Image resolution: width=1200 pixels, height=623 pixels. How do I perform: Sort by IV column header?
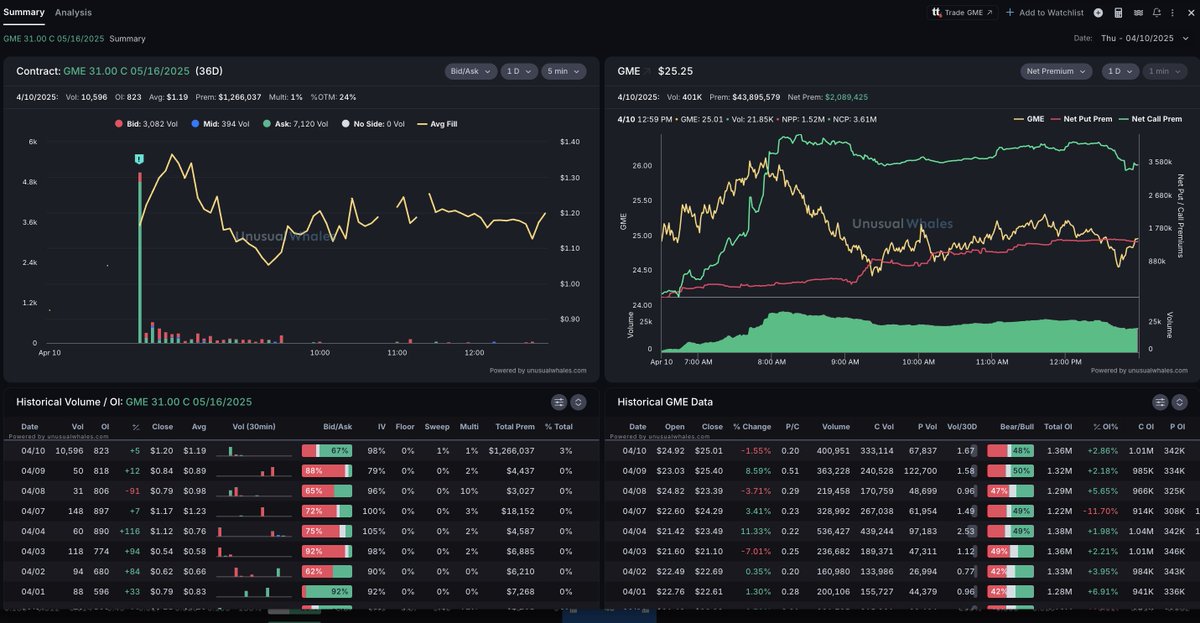point(381,427)
